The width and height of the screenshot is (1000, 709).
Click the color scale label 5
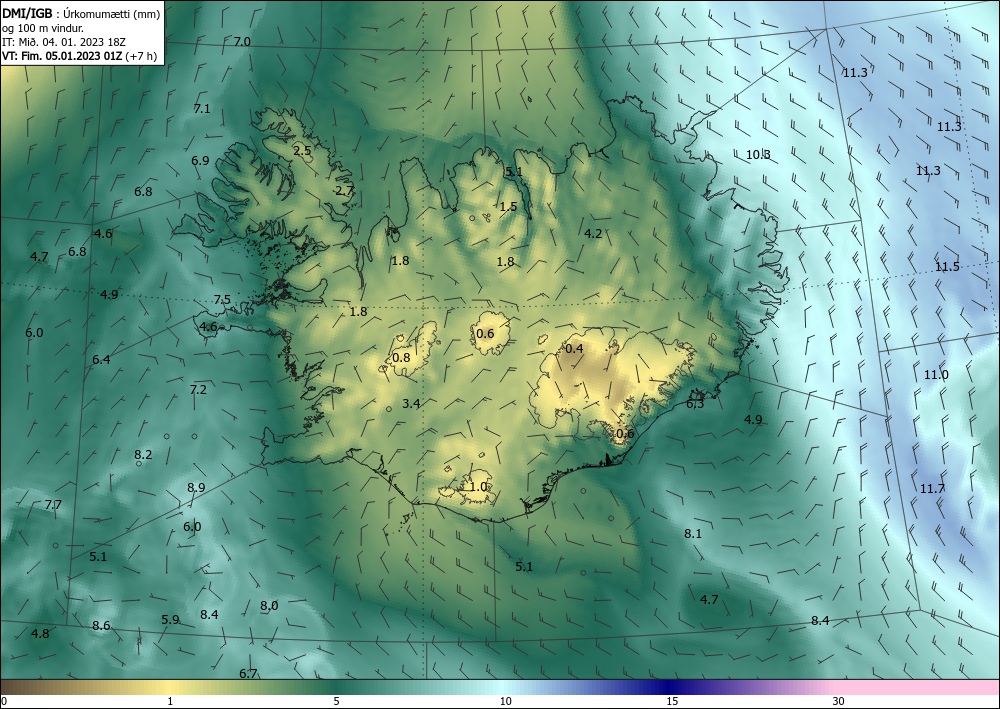(337, 702)
